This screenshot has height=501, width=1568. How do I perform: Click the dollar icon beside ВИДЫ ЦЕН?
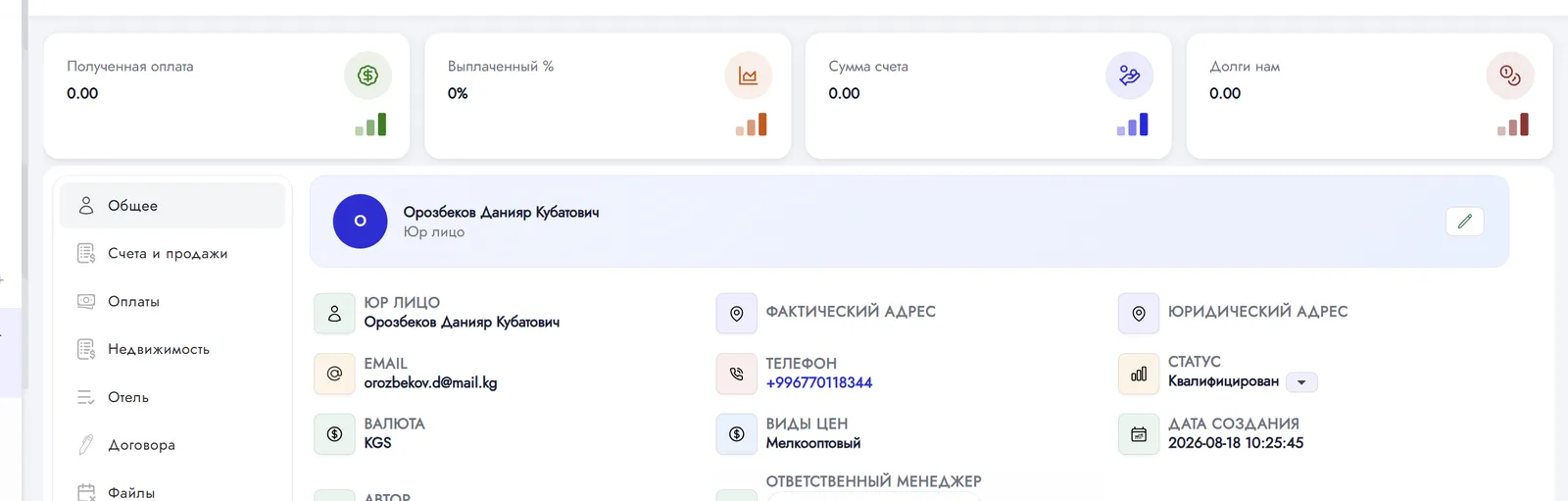(x=737, y=434)
